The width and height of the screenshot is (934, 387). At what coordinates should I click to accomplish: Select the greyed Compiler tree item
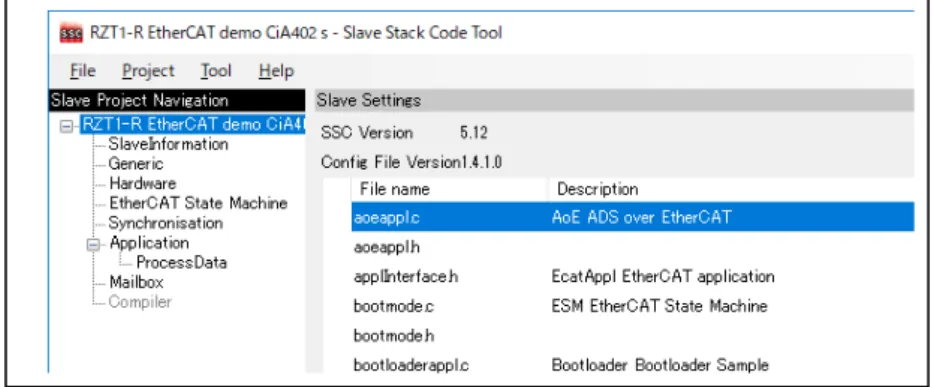tap(140, 302)
